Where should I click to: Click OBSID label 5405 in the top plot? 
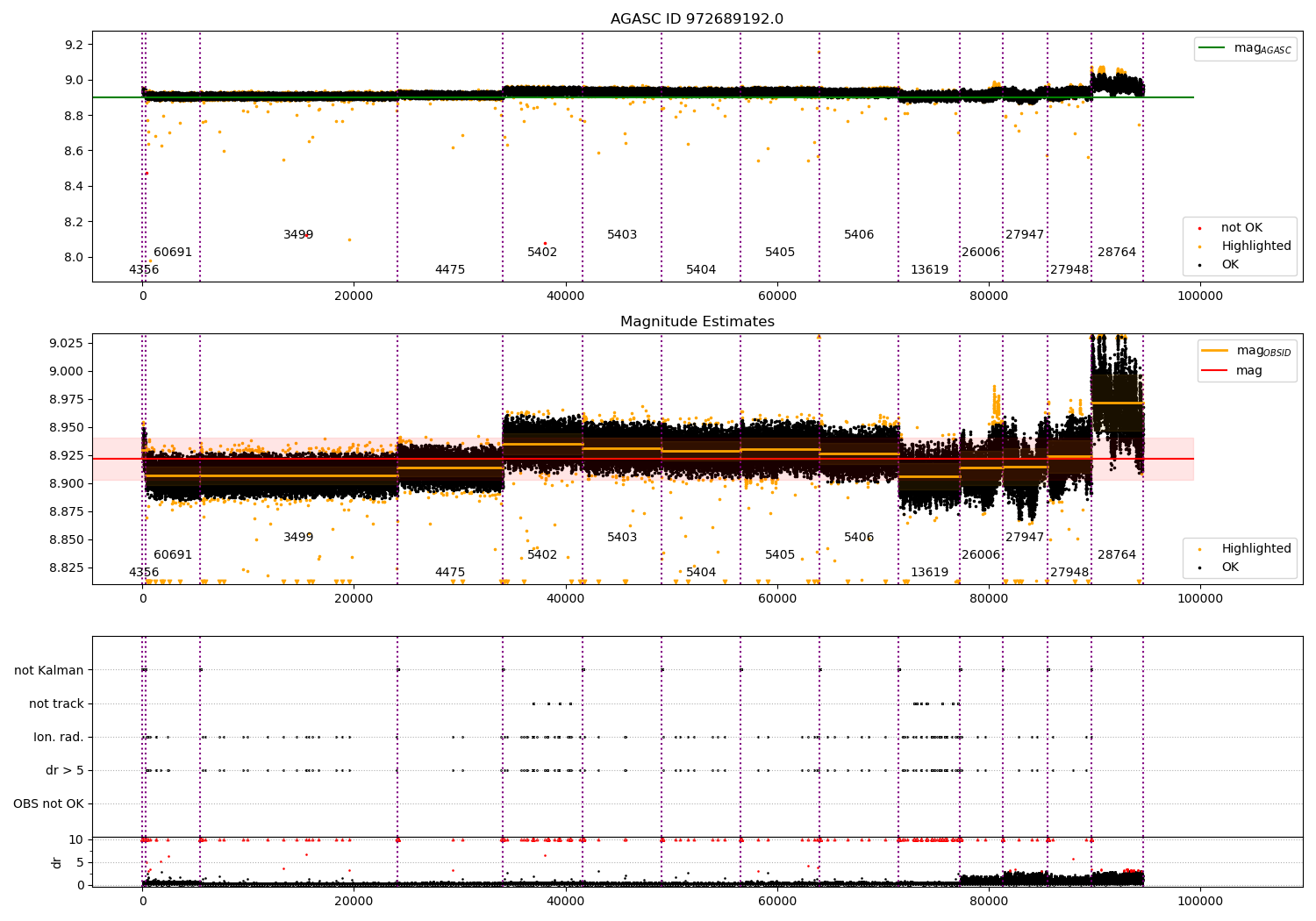point(780,253)
